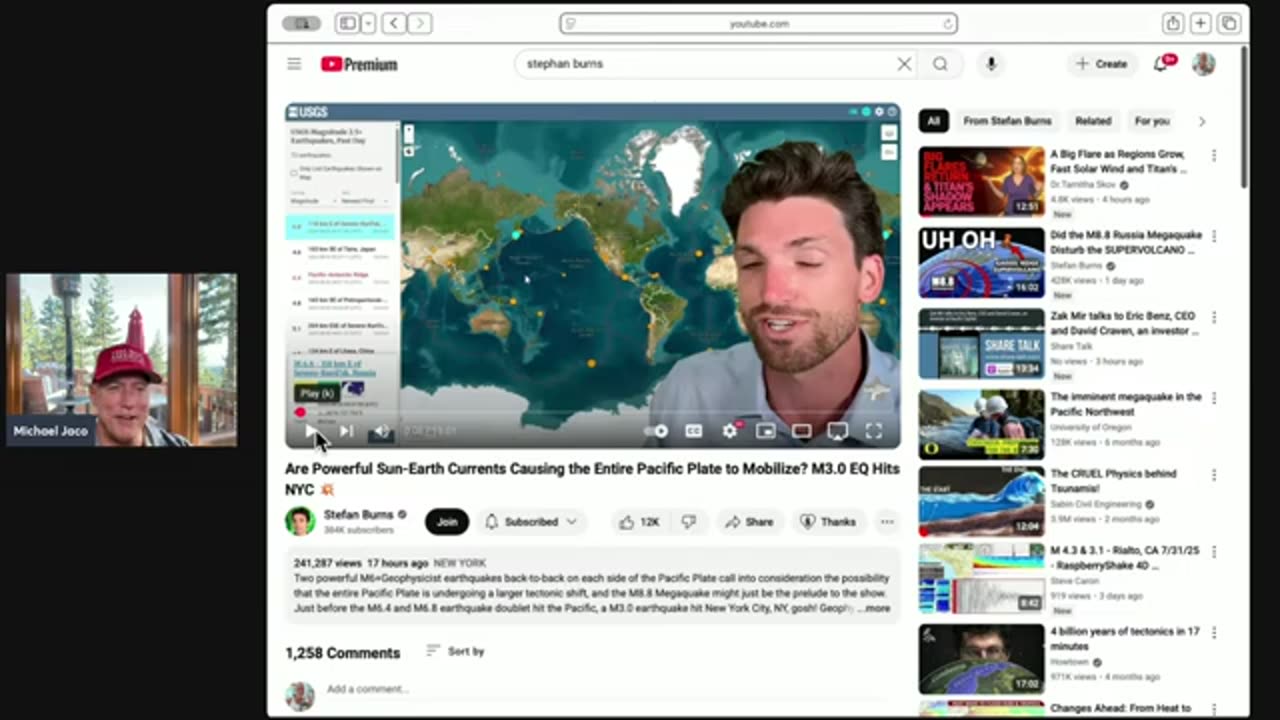
Task: Switch to theater mode
Action: coord(802,431)
